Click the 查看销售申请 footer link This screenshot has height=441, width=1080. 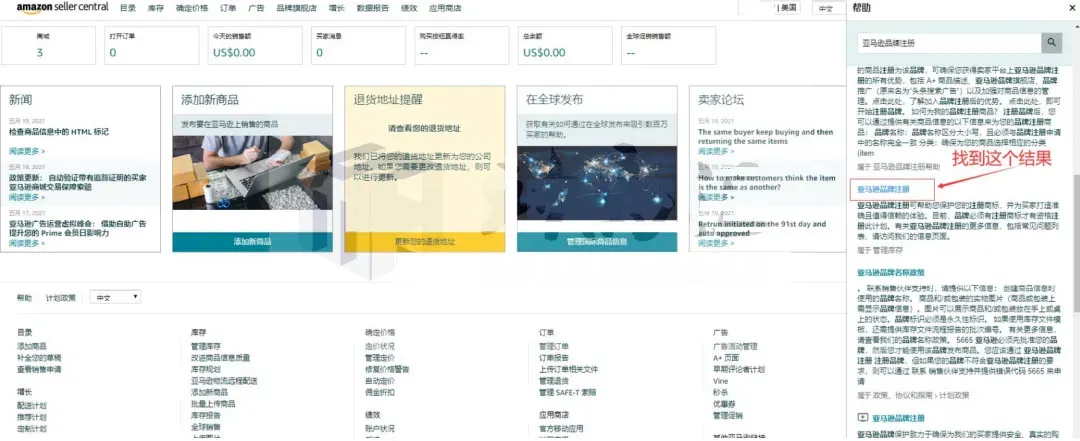coord(39,369)
